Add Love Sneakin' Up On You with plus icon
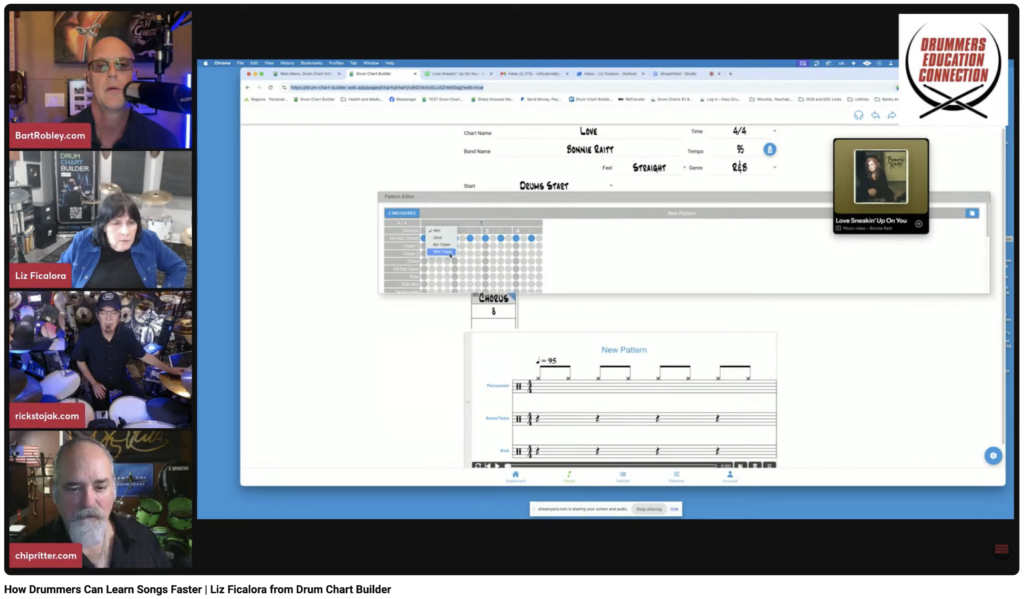1024x599 pixels. click(x=918, y=224)
